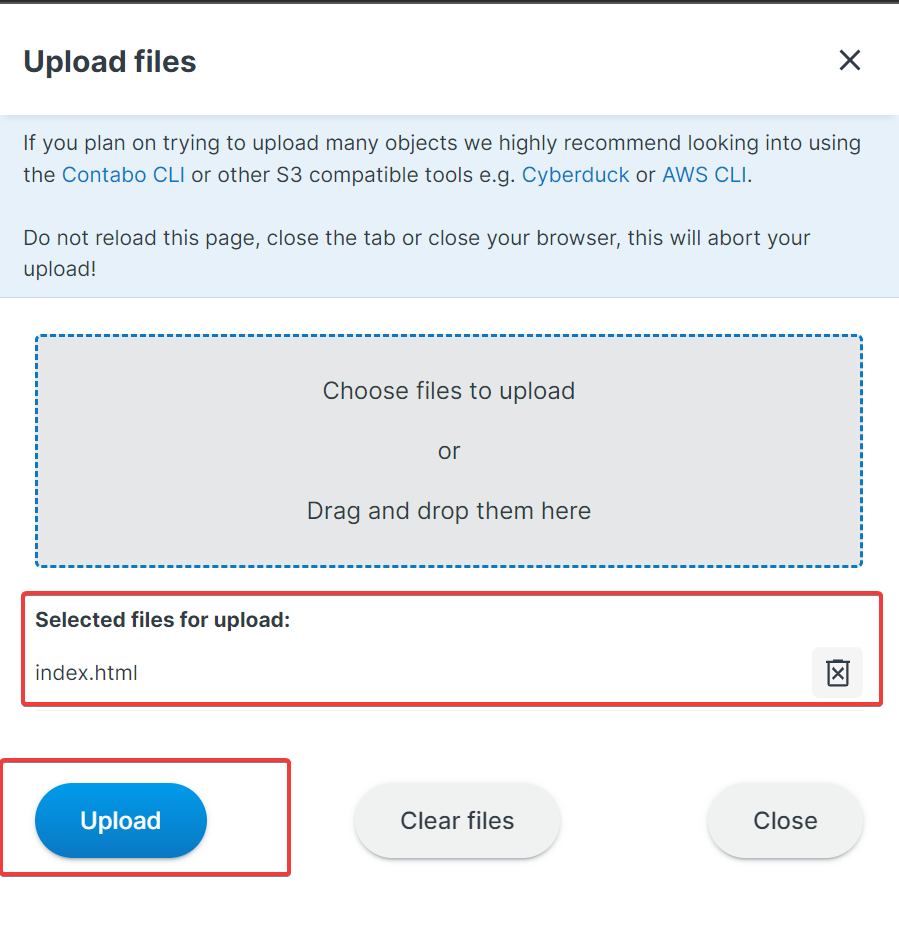This screenshot has width=899, height=937.
Task: Click the 'If you plan on trying' sentence start
Action: point(110,143)
